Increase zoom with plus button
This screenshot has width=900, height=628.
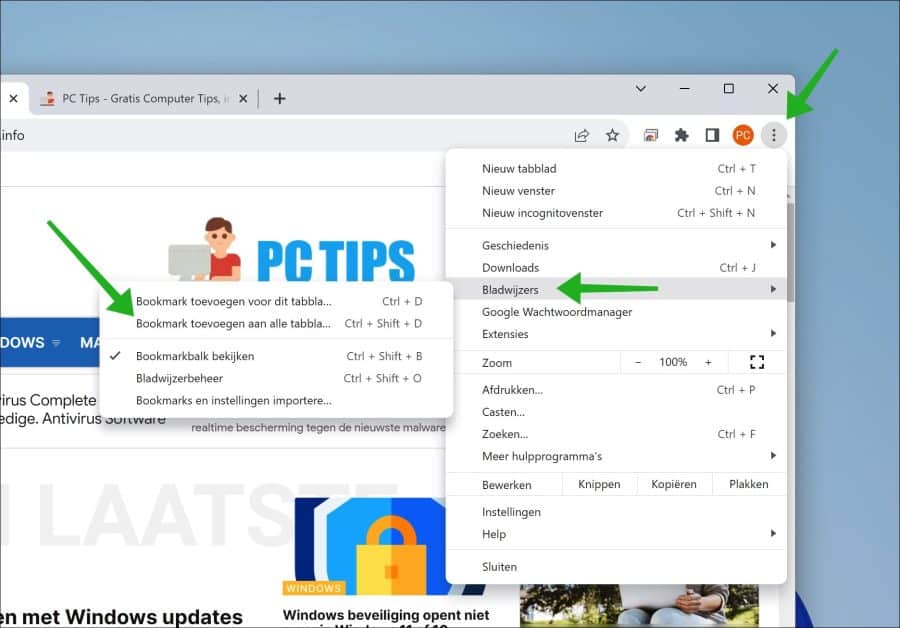pos(708,362)
